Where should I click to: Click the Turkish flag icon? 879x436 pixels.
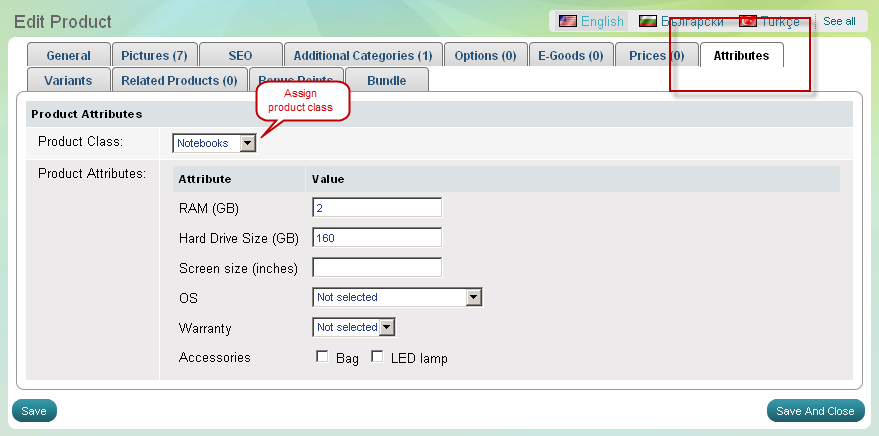pos(747,21)
